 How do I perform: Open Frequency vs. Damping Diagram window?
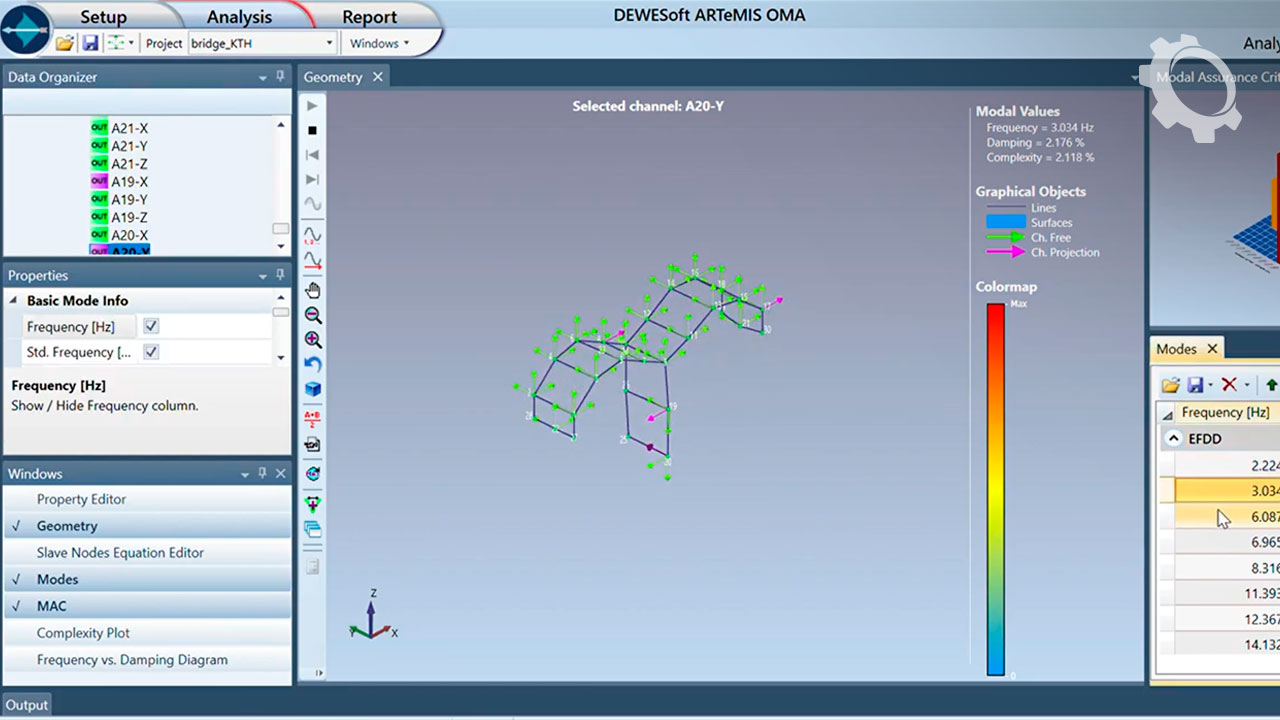132,660
